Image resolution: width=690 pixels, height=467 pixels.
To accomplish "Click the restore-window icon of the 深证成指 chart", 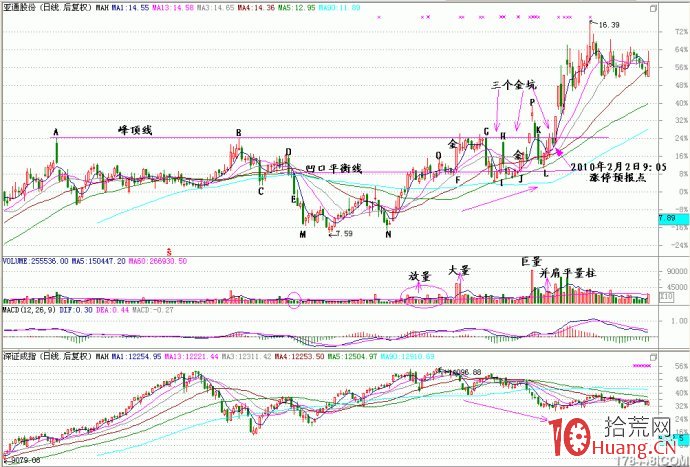I will [x=653, y=357].
